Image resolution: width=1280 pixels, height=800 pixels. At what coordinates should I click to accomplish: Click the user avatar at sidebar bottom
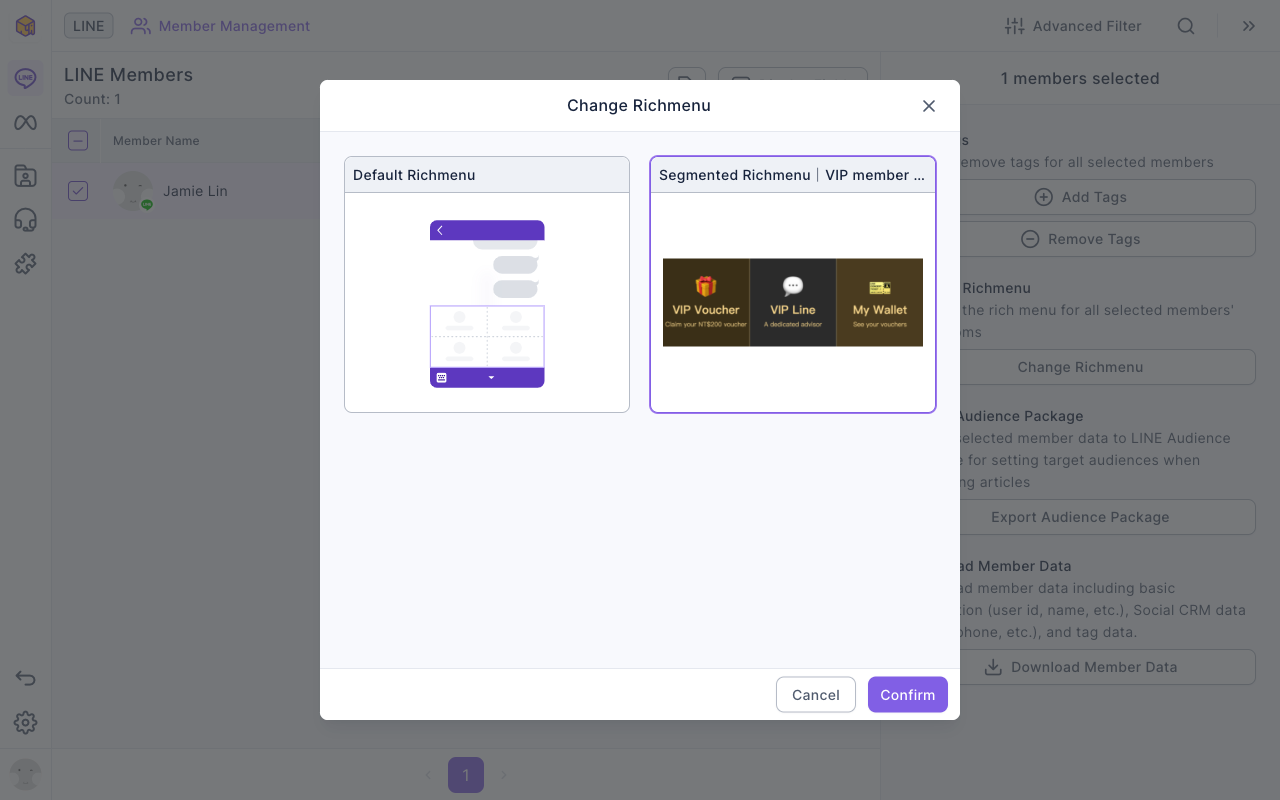click(x=26, y=774)
